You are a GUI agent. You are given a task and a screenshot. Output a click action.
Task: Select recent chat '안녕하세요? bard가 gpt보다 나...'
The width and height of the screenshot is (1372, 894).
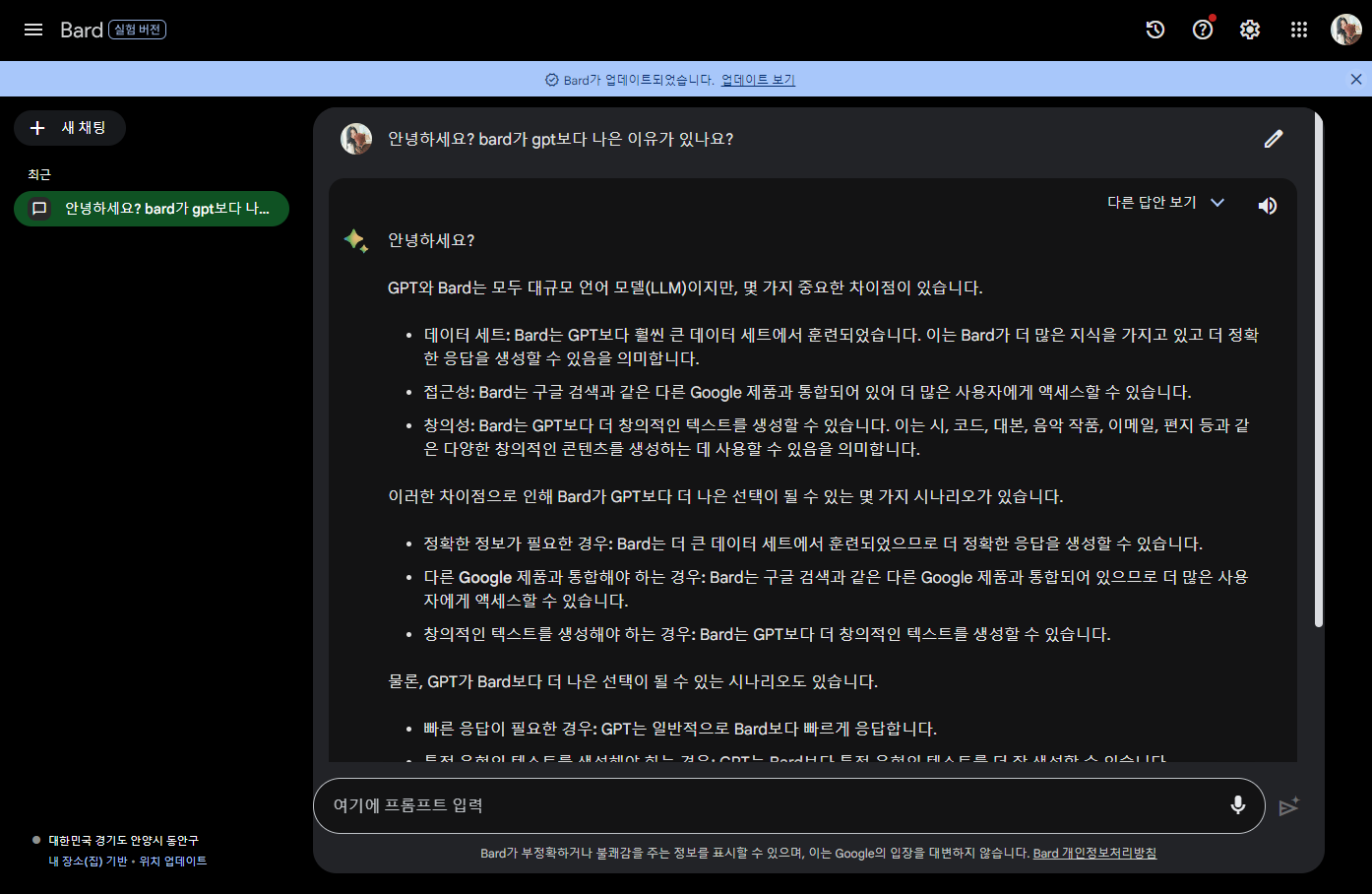[x=152, y=209]
